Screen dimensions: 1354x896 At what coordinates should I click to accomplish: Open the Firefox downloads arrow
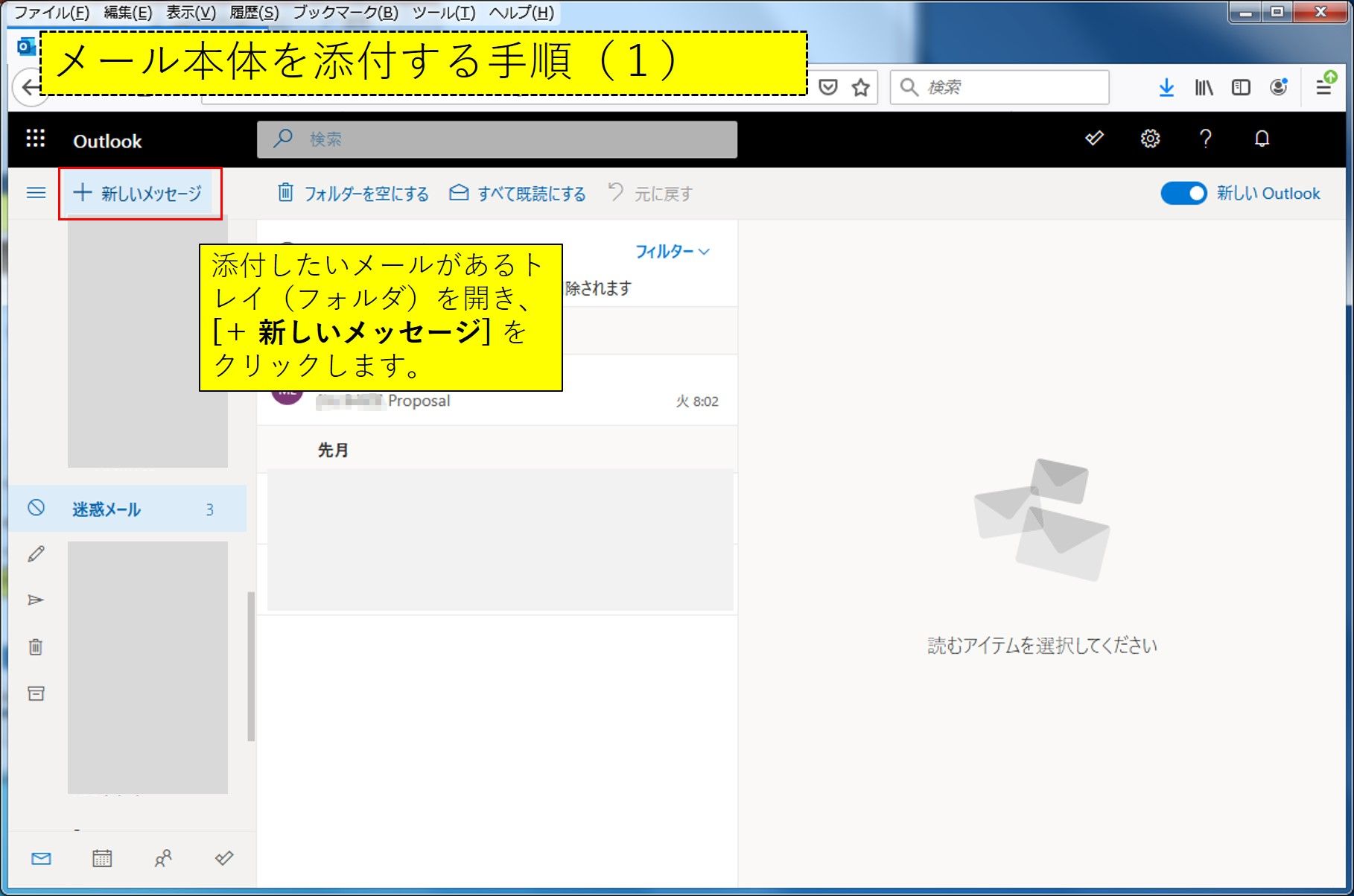1166,87
